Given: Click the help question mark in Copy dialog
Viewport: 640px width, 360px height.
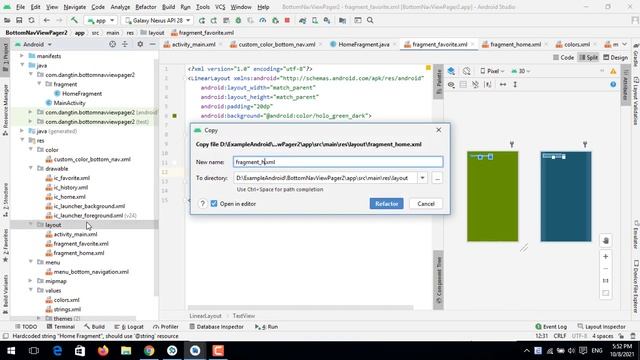Looking at the screenshot, I should pyautogui.click(x=202, y=204).
